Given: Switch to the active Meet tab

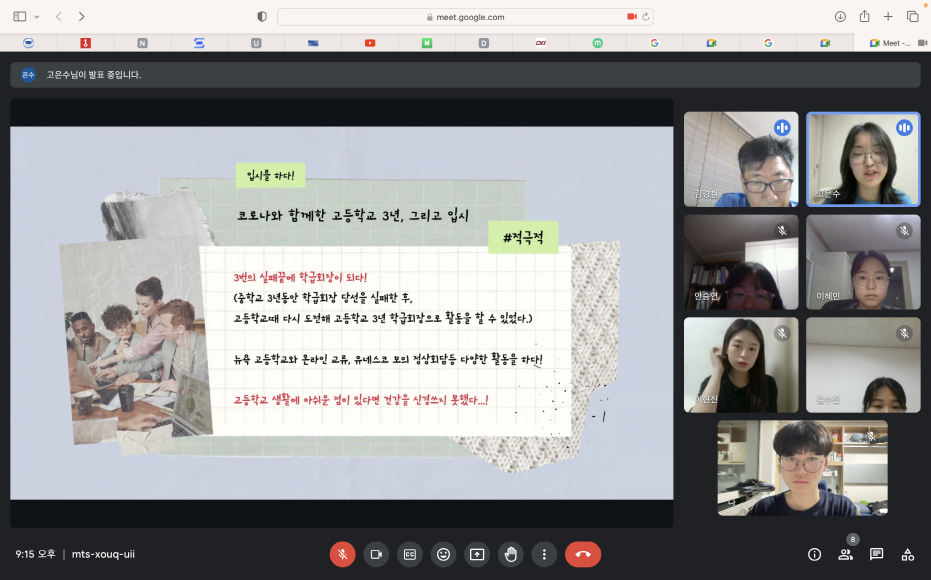Looking at the screenshot, I should [x=890, y=43].
